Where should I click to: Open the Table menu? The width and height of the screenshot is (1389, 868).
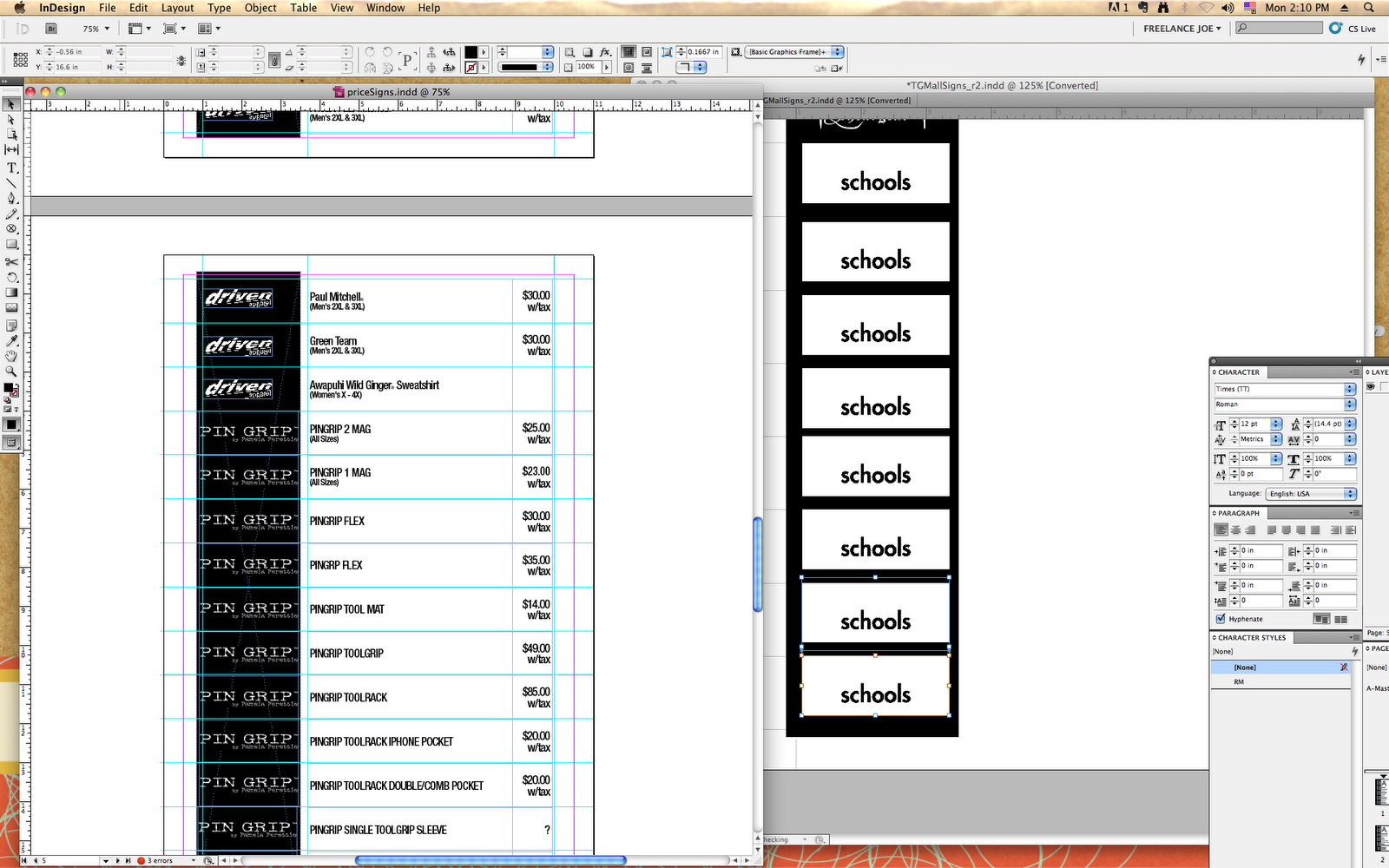click(303, 8)
